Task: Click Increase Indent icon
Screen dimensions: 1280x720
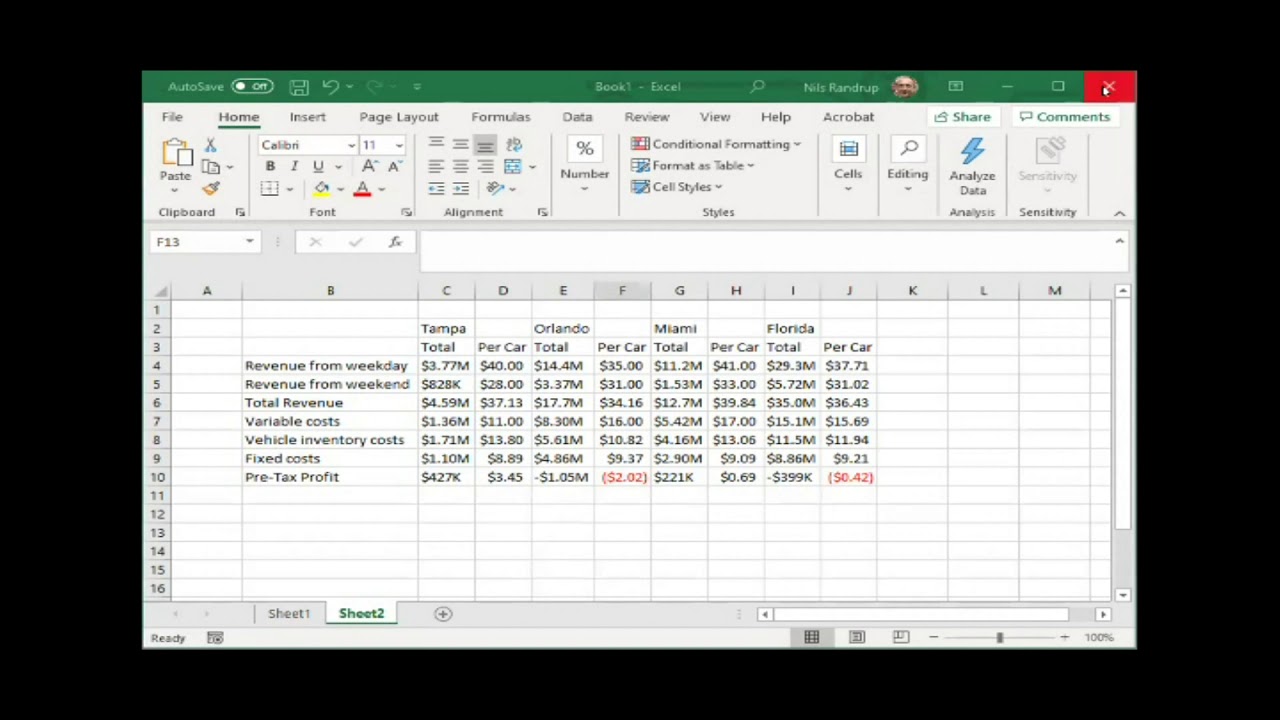Action: 460,188
